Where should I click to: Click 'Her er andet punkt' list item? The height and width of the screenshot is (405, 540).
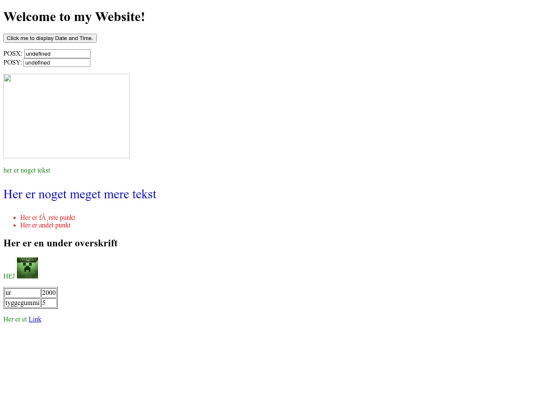[x=45, y=225]
